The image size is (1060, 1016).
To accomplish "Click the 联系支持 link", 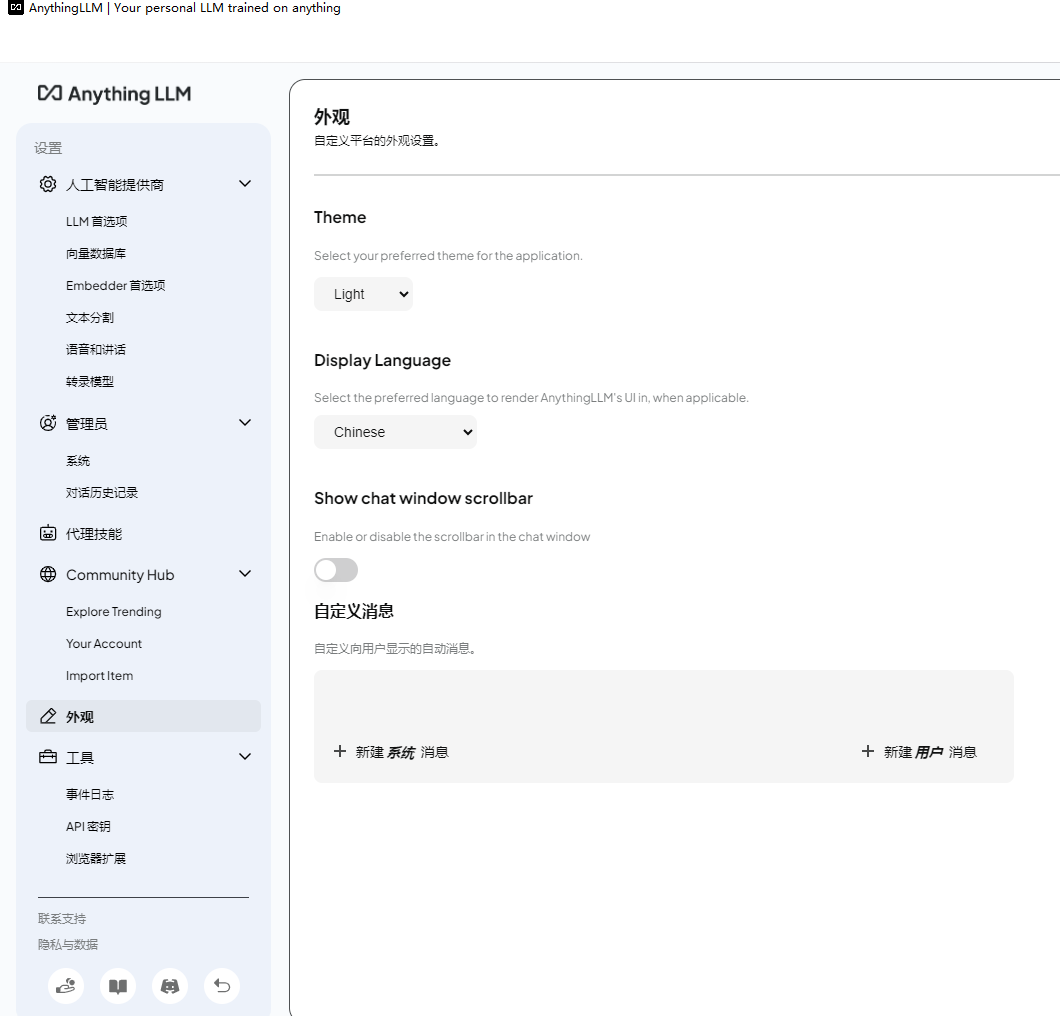I will 62,919.
